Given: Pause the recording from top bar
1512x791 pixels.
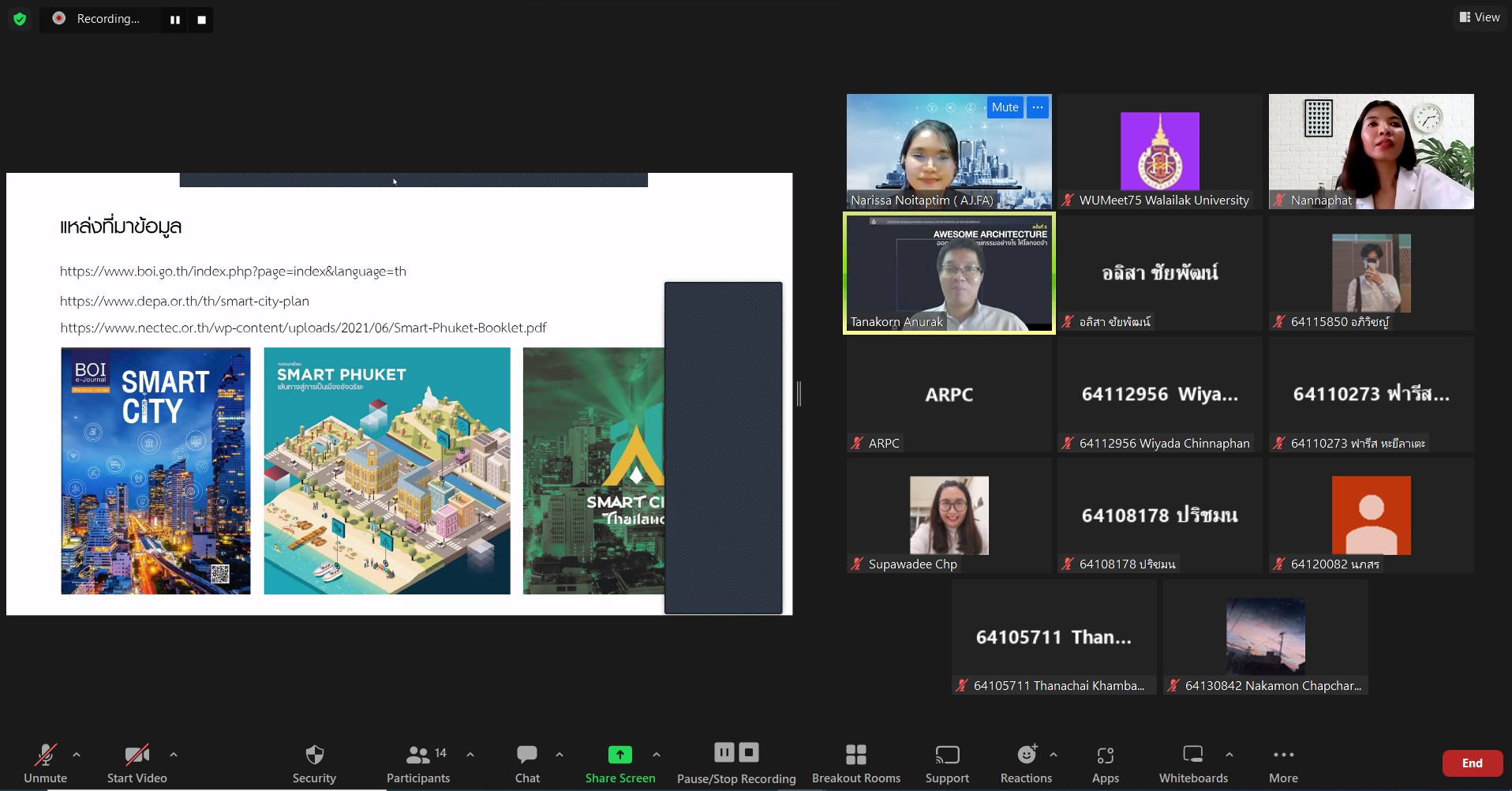Looking at the screenshot, I should (x=175, y=20).
